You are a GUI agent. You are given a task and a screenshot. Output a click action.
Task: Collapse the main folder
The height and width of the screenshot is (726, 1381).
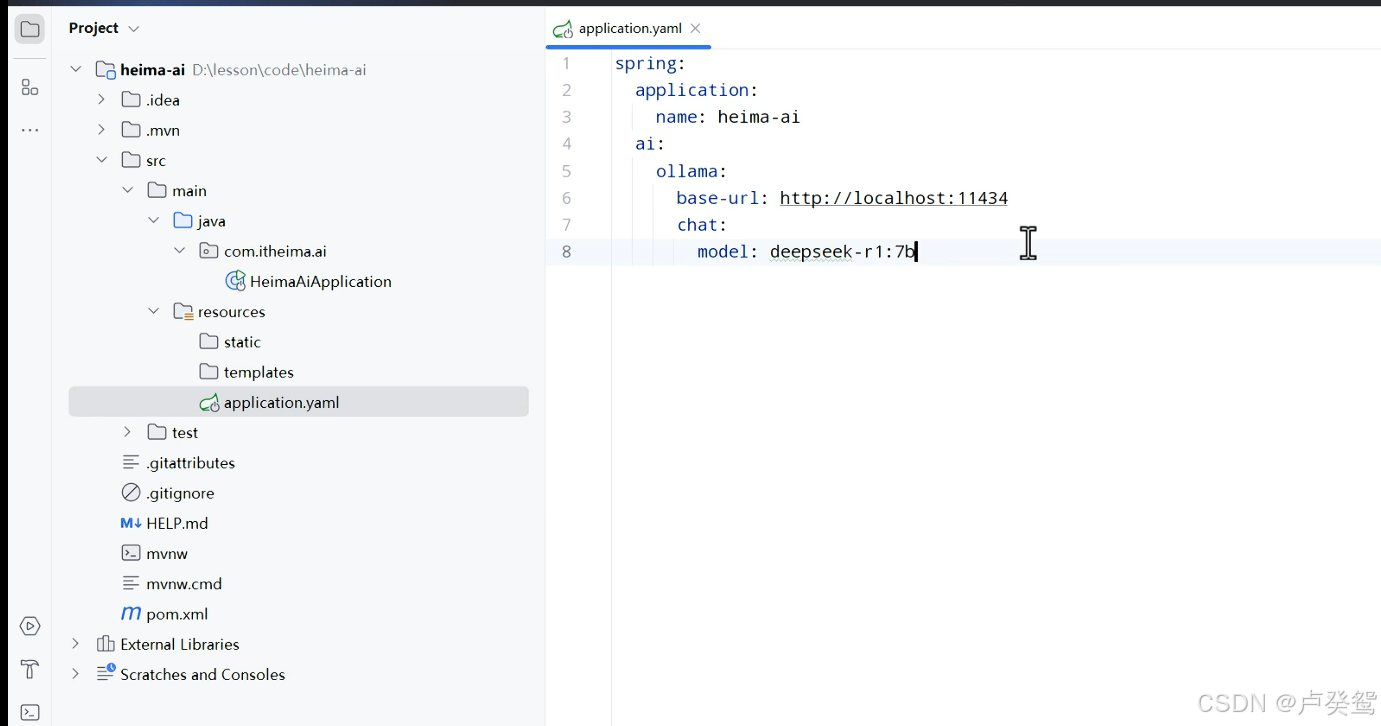[x=127, y=190]
